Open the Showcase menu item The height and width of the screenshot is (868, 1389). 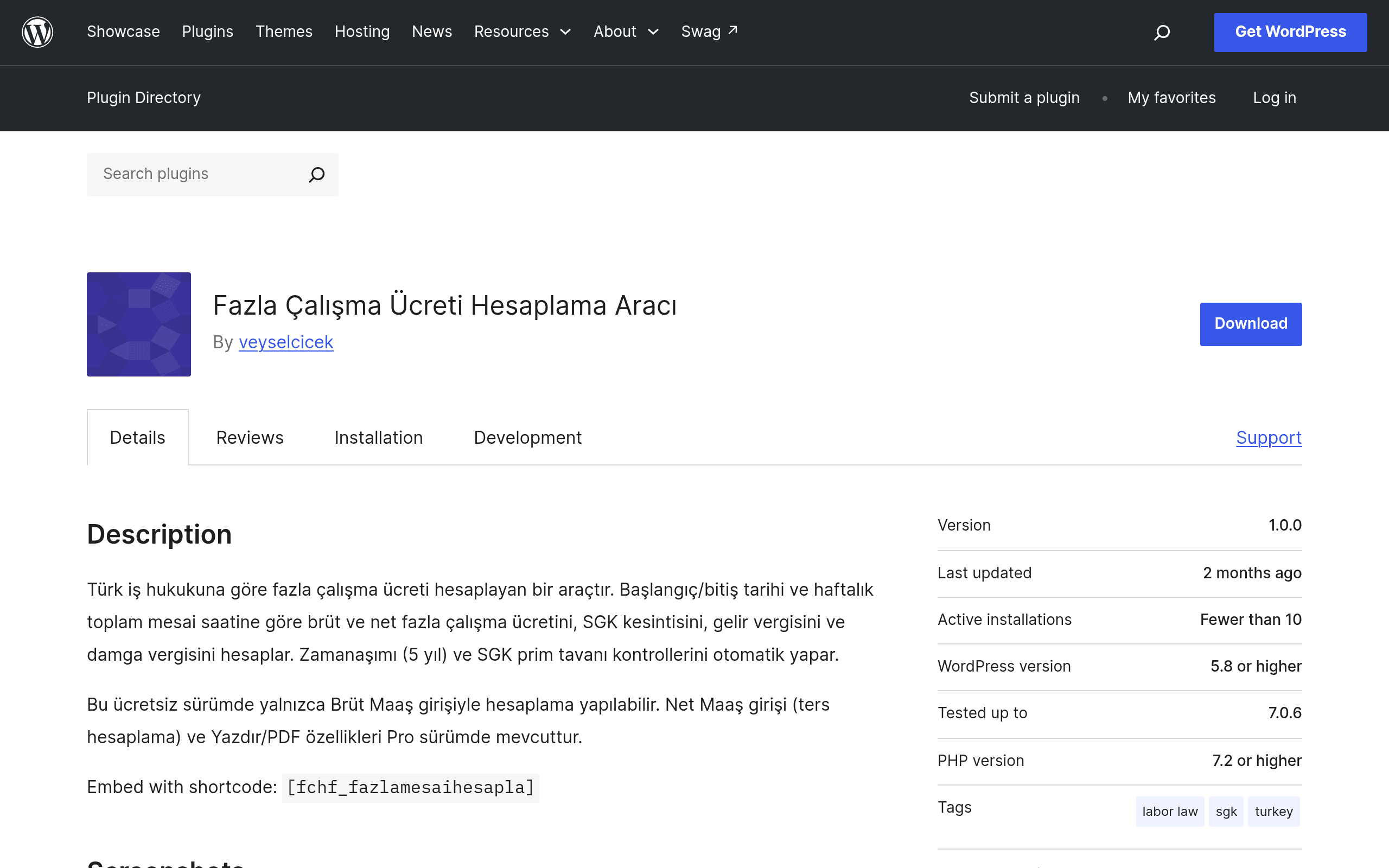(123, 31)
